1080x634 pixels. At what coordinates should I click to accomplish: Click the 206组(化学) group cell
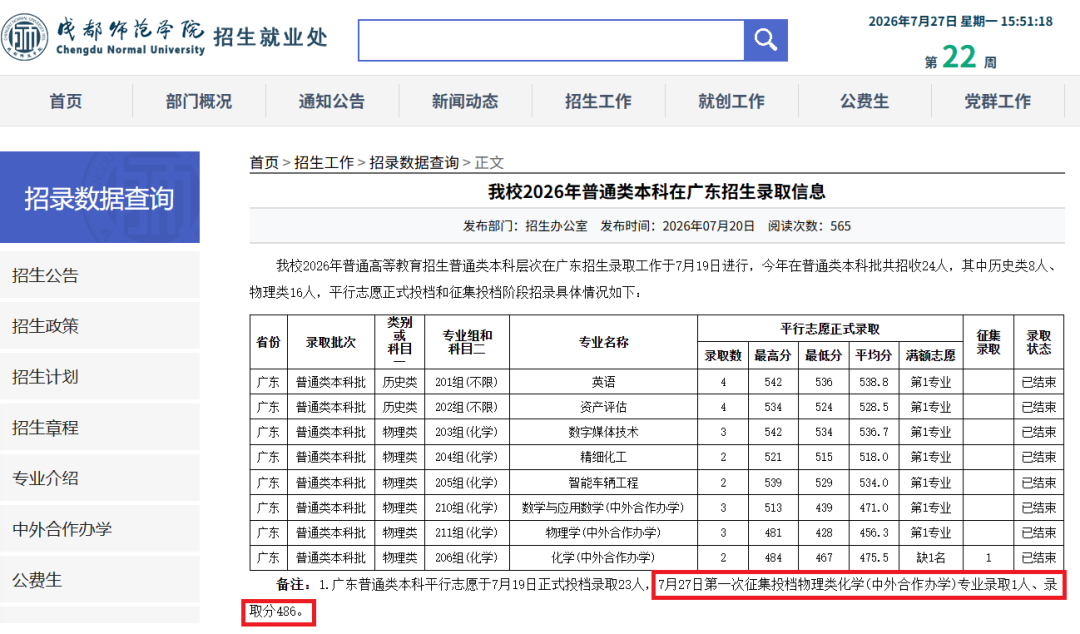click(x=466, y=558)
